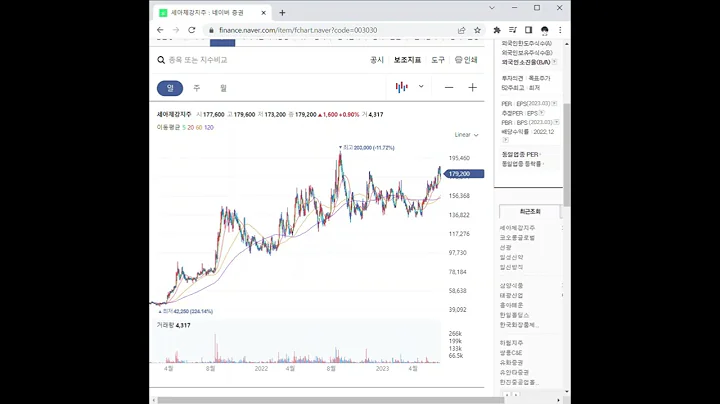Reload the page
The image size is (720, 404).
192,30
